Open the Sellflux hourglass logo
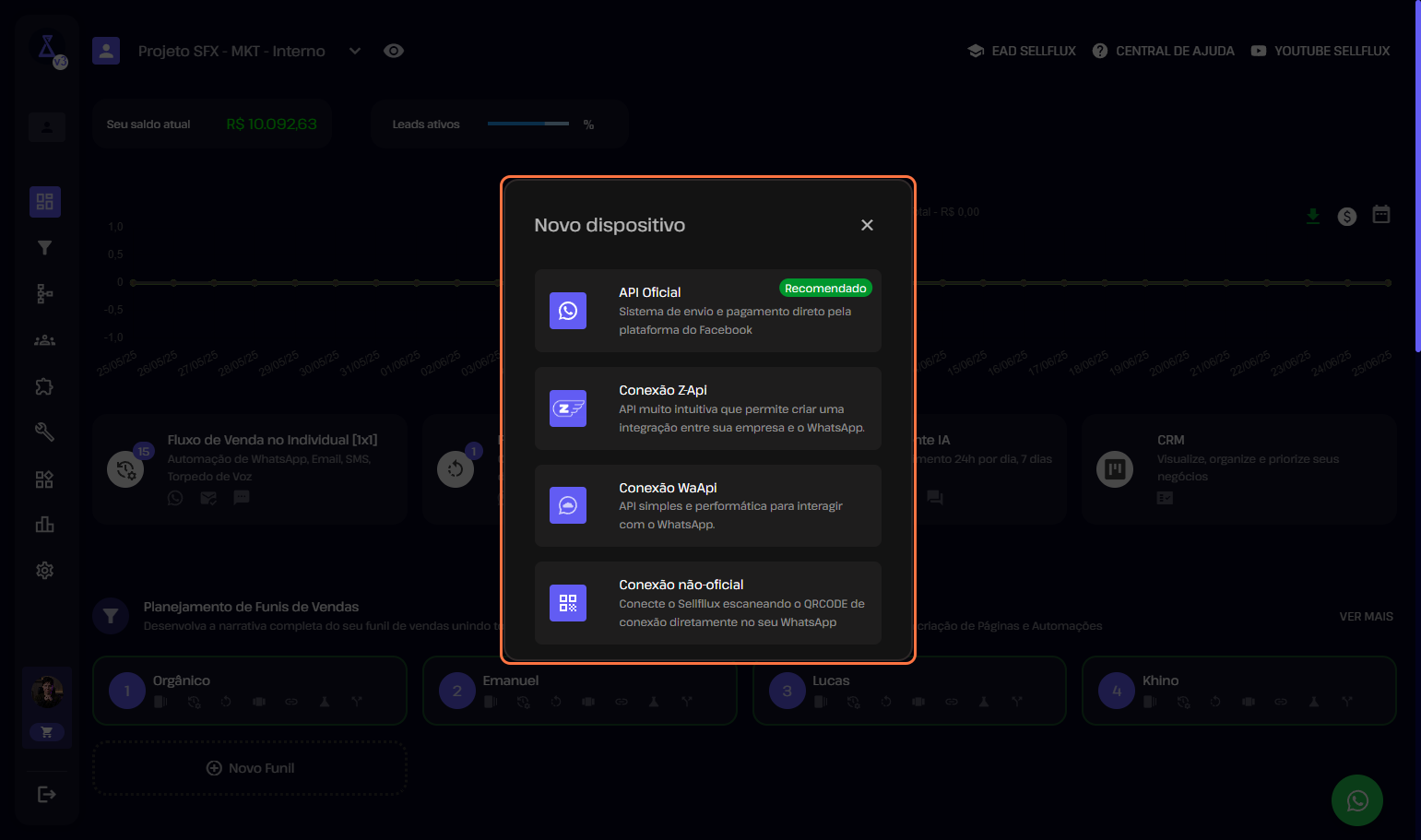Screen dimensions: 1421x840 47,49
